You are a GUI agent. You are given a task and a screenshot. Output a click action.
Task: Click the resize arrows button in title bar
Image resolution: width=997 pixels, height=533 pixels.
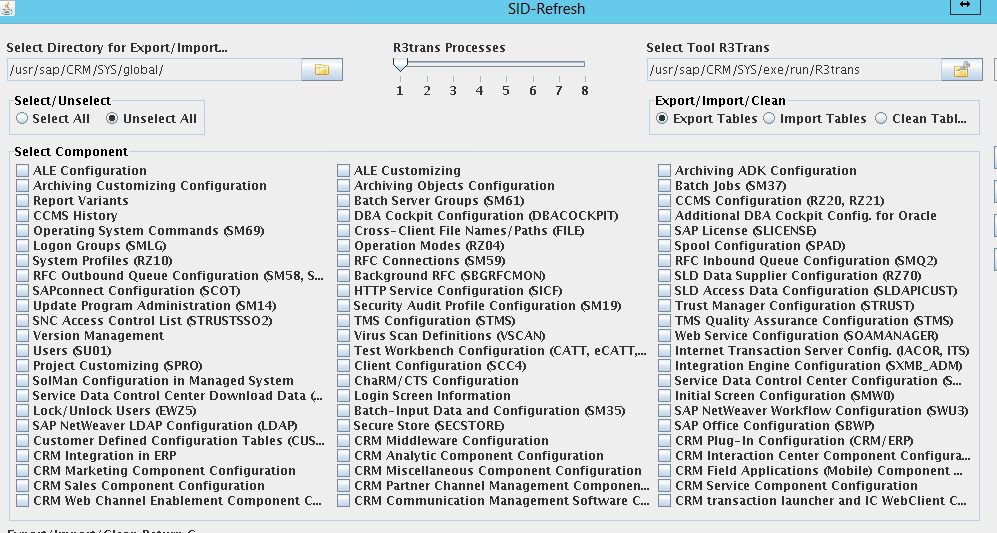(x=965, y=5)
